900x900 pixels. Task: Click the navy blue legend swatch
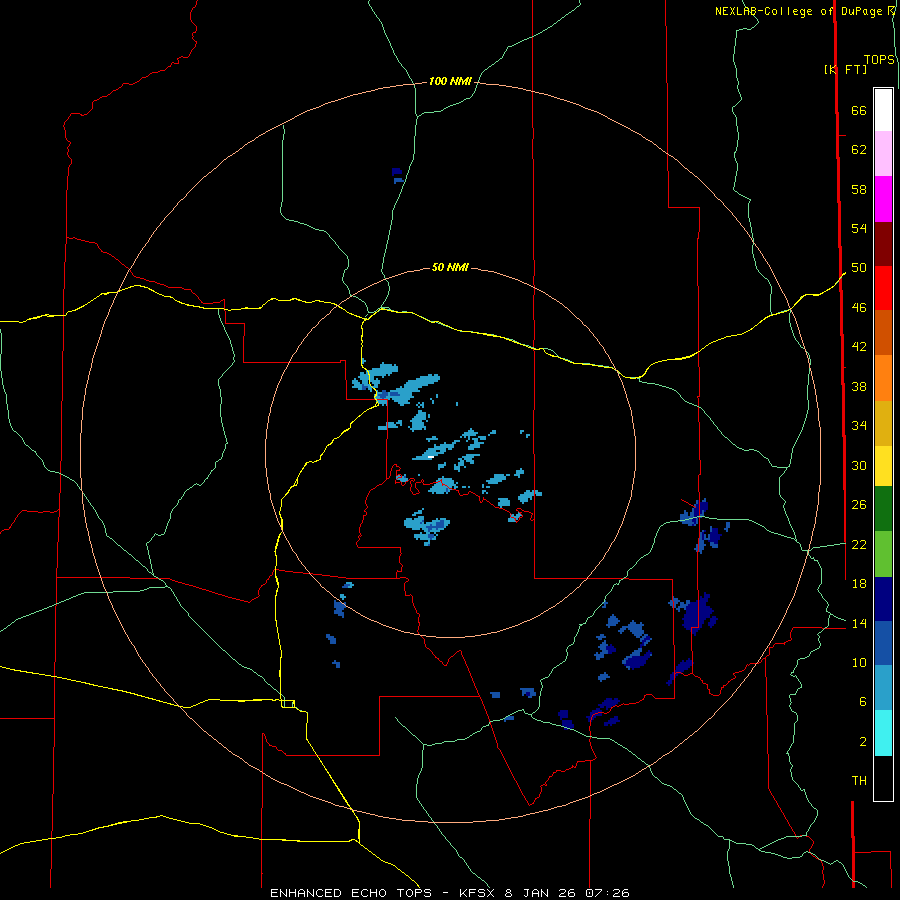click(x=883, y=599)
